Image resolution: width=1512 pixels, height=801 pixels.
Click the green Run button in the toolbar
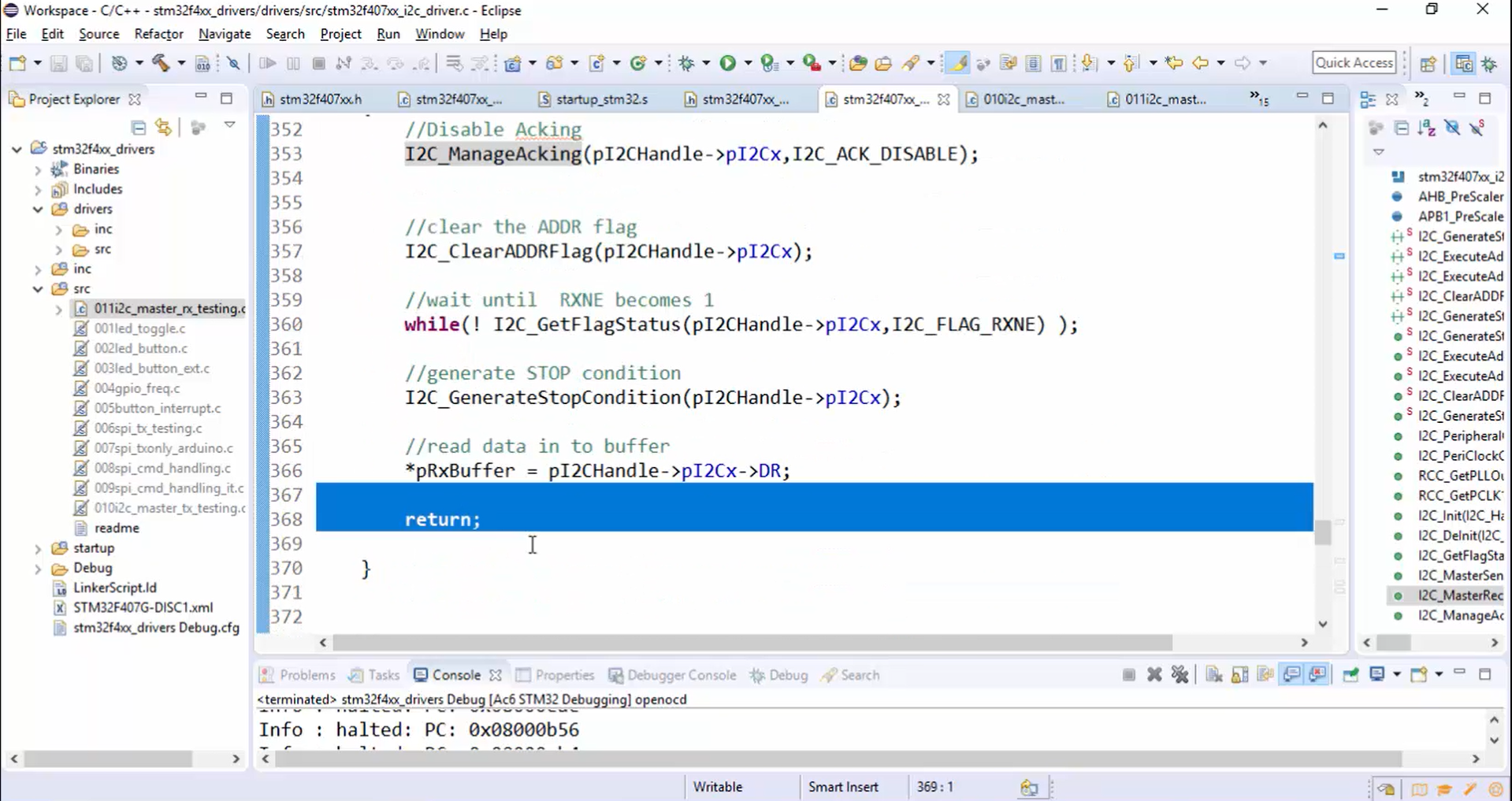727,63
